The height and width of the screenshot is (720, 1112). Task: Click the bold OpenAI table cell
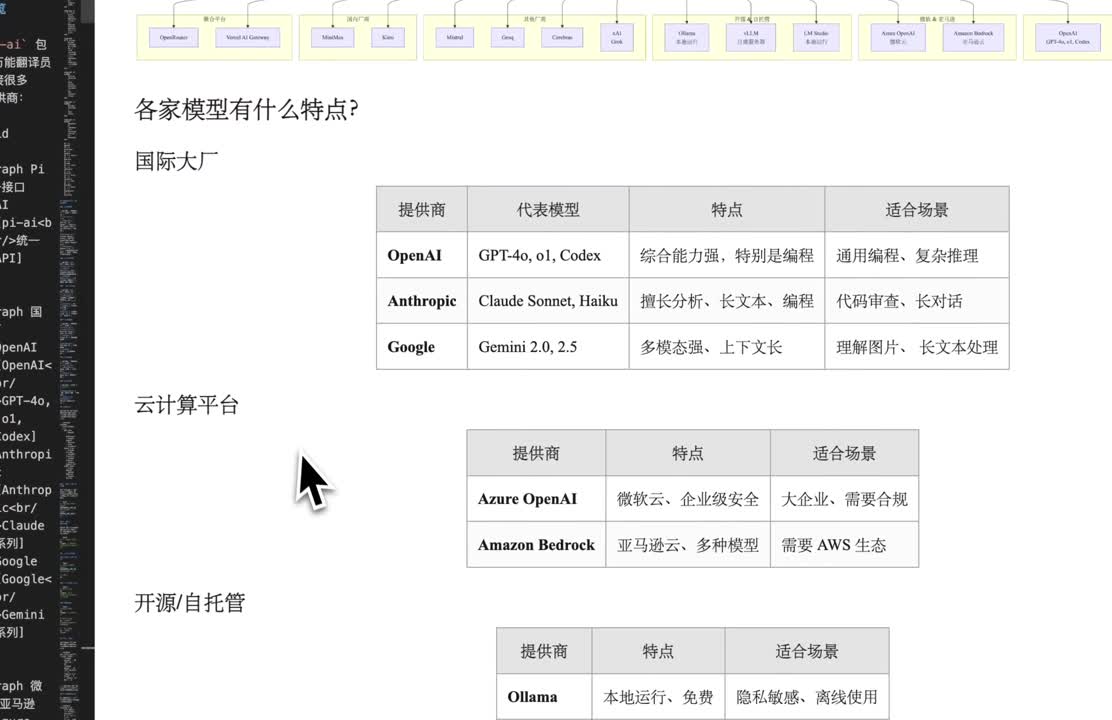(x=422, y=255)
